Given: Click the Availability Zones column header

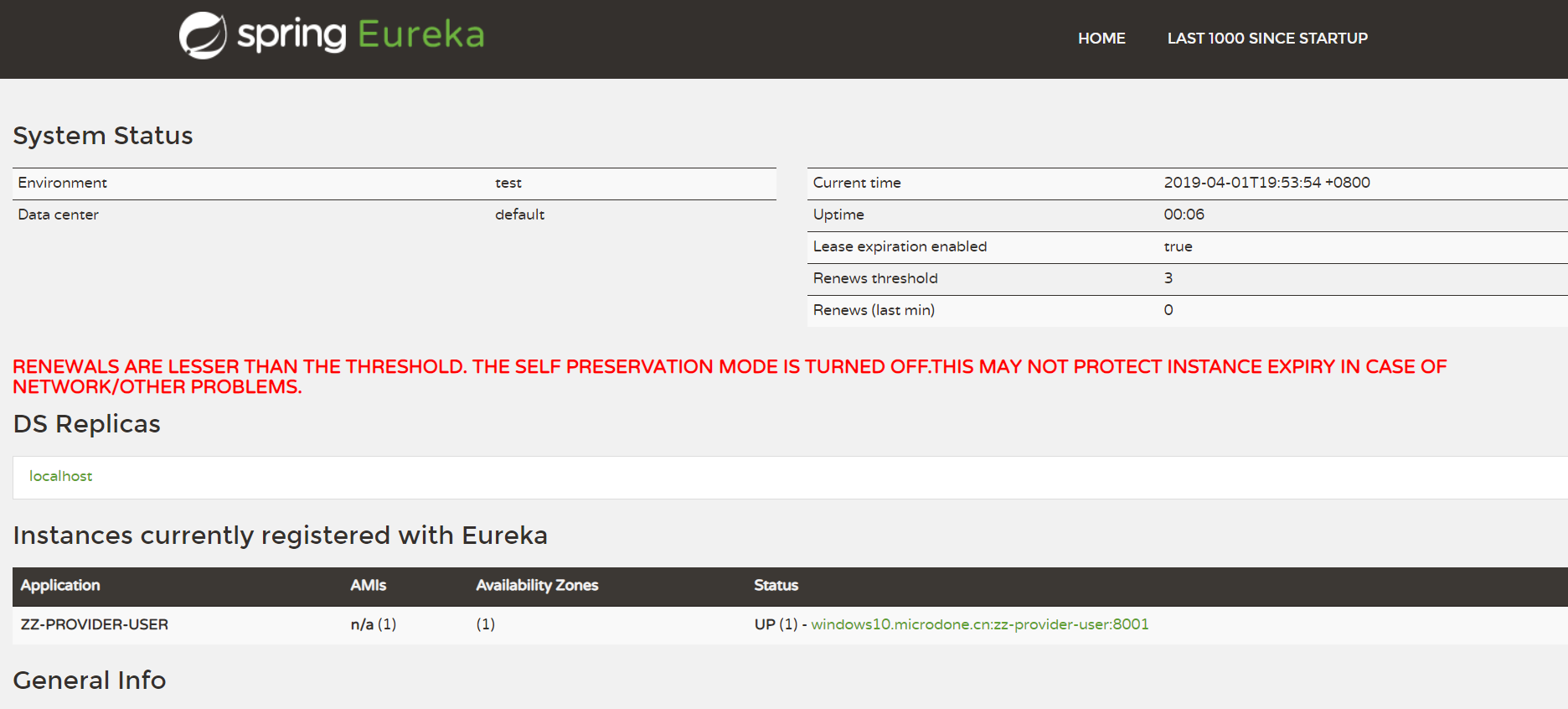Looking at the screenshot, I should tap(537, 585).
